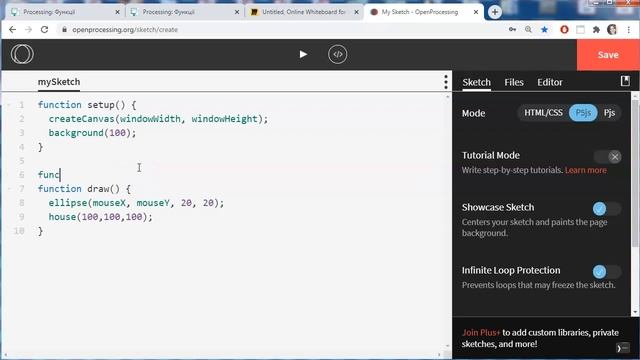
Task: Click the saved password key icon
Action: click(512, 29)
